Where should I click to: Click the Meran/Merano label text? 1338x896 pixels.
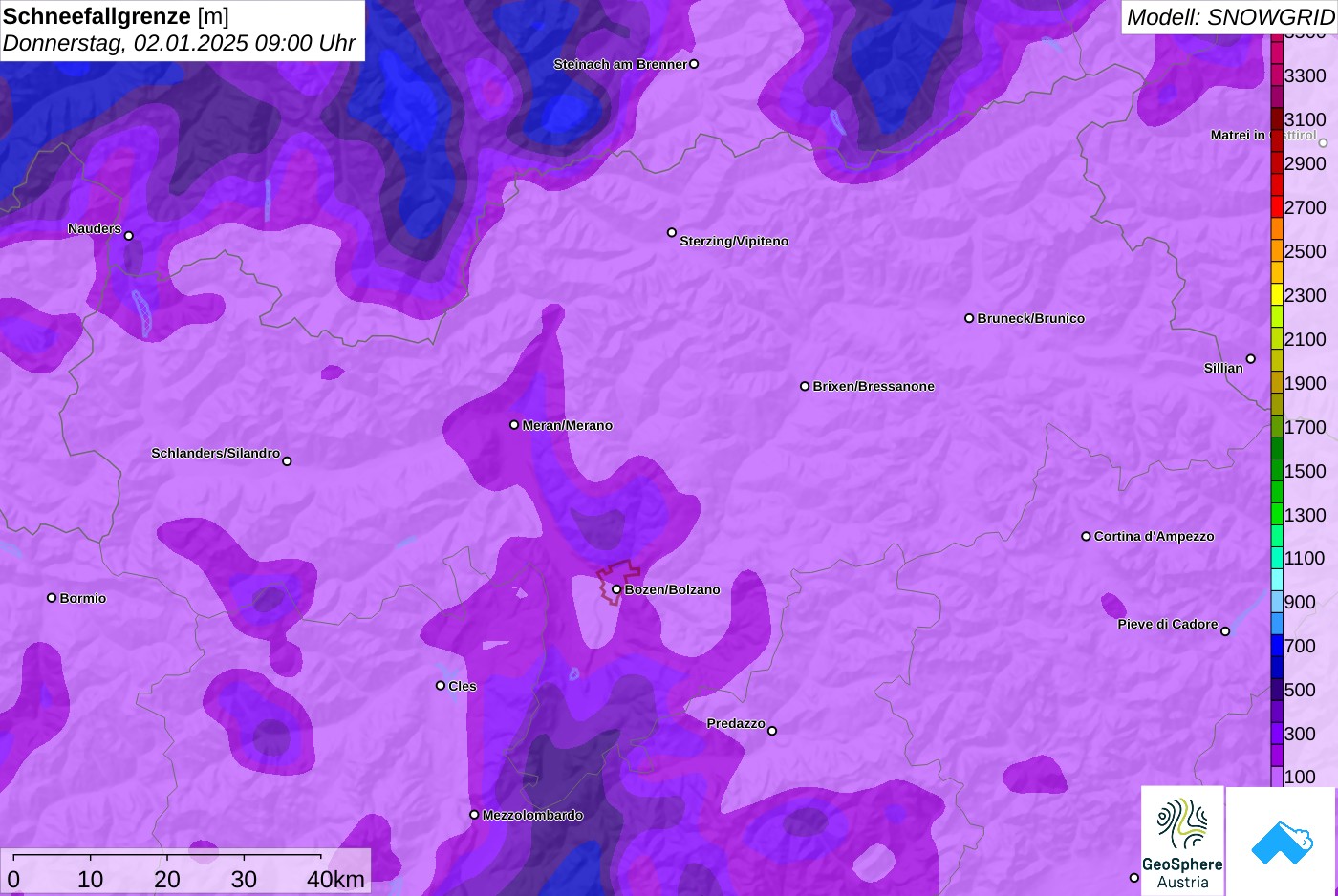click(x=568, y=425)
